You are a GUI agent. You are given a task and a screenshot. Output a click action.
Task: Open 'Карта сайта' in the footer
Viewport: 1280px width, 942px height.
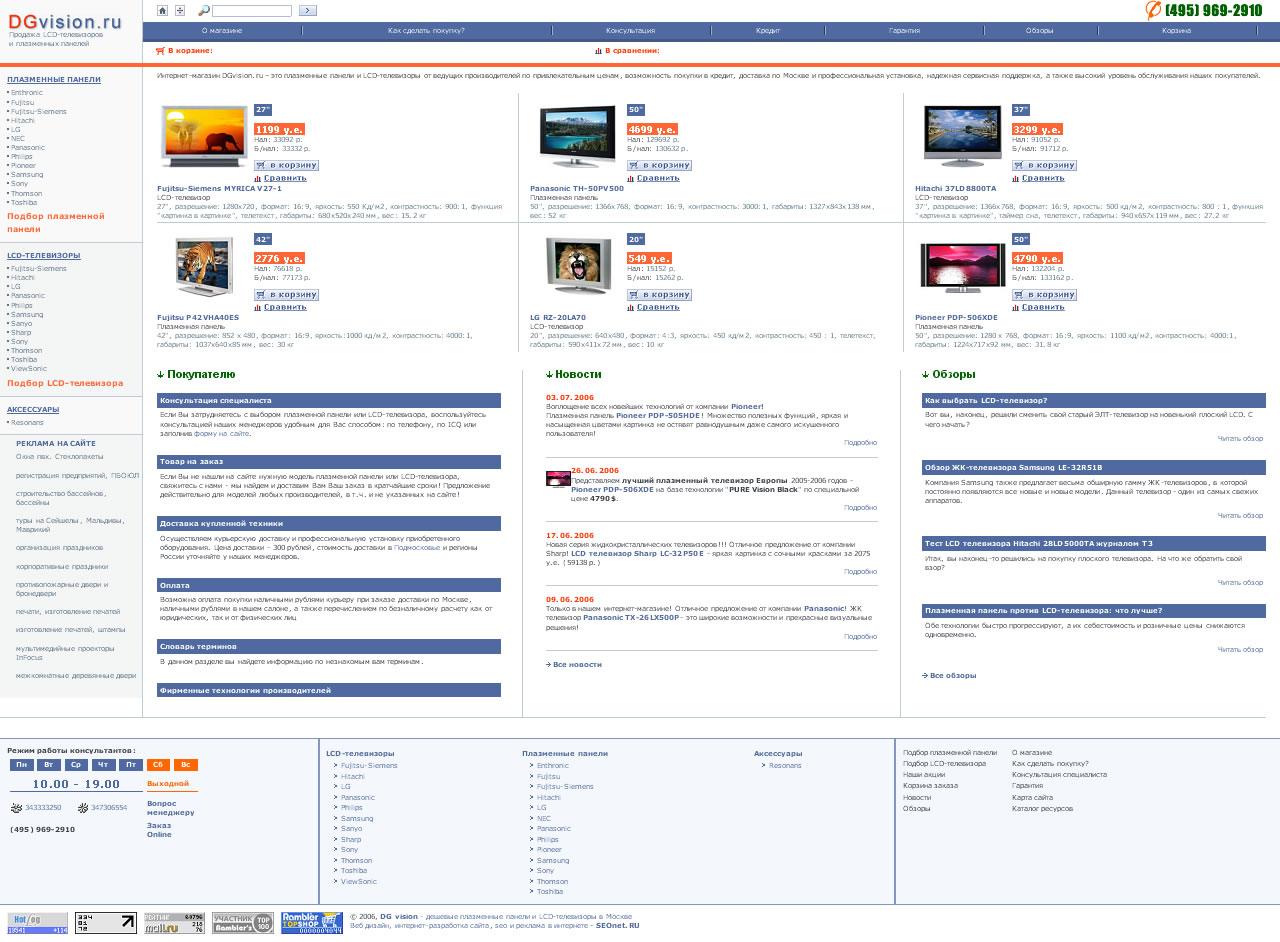(x=1032, y=798)
